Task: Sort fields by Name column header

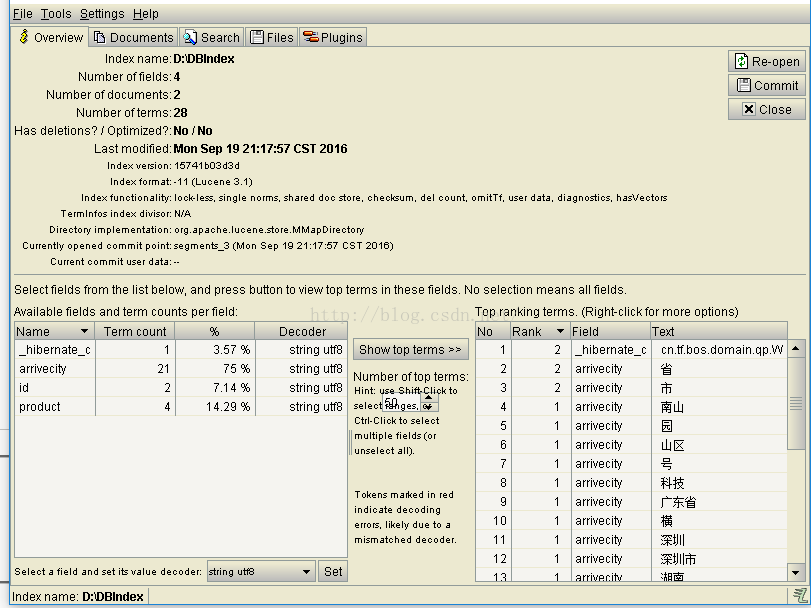Action: click(54, 331)
